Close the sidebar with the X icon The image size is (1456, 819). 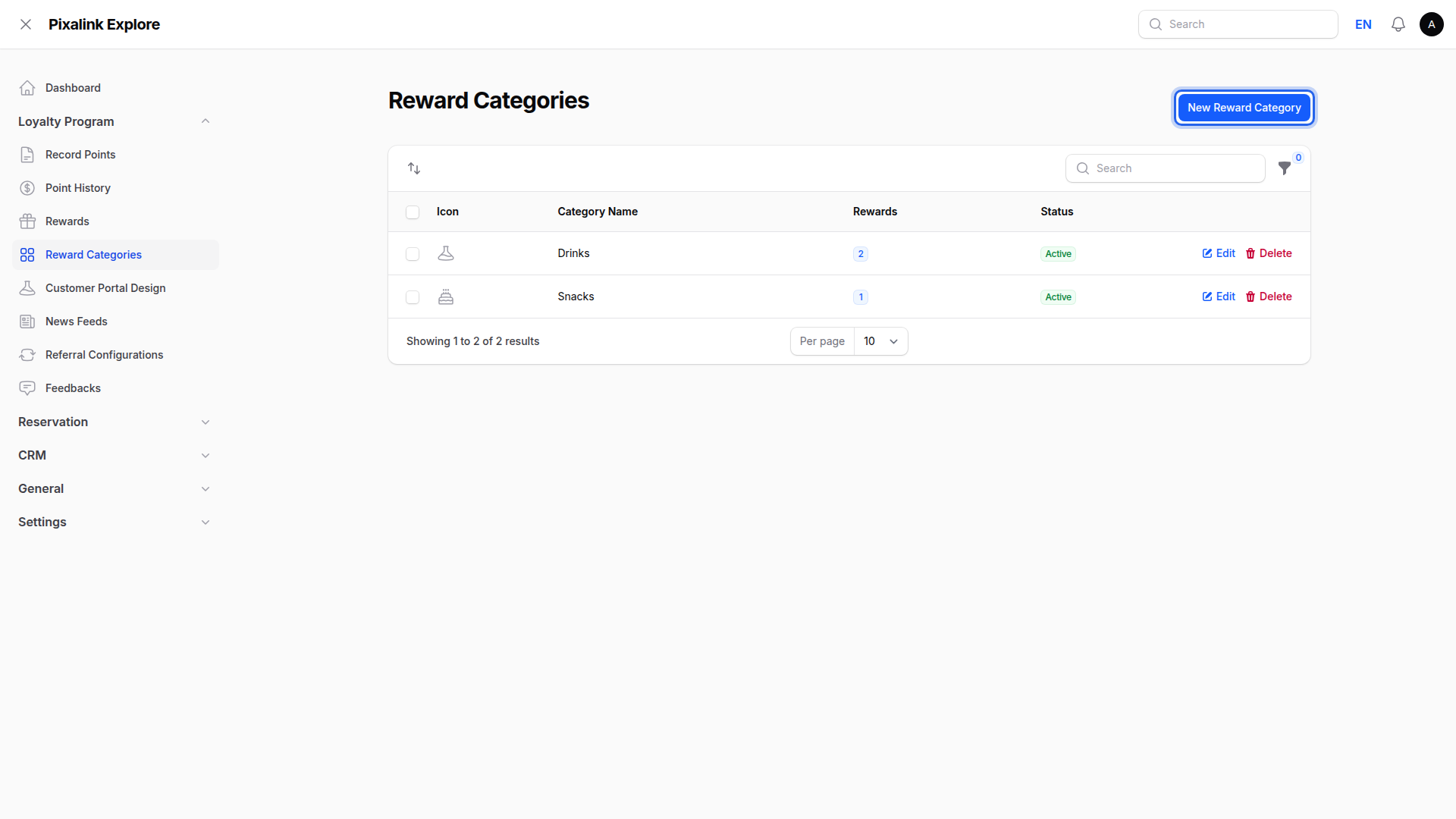[x=26, y=24]
